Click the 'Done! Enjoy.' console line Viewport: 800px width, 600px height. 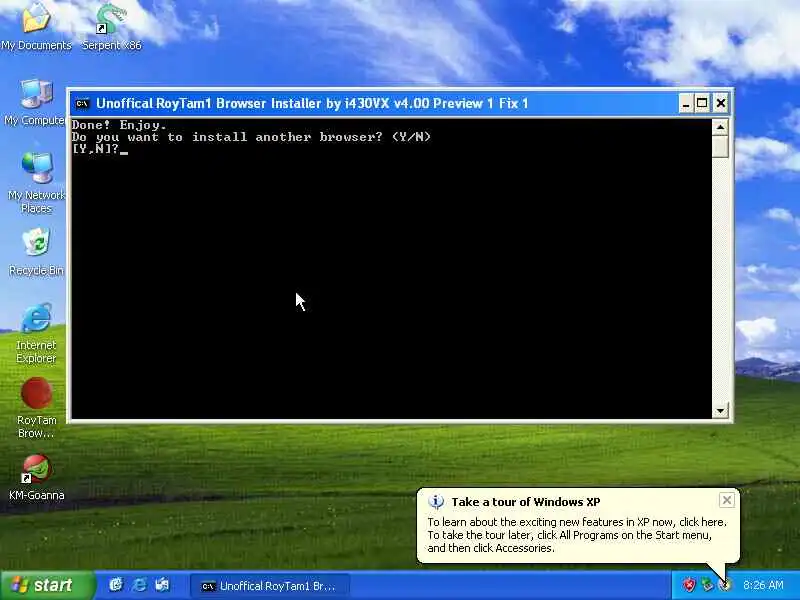pyautogui.click(x=119, y=125)
